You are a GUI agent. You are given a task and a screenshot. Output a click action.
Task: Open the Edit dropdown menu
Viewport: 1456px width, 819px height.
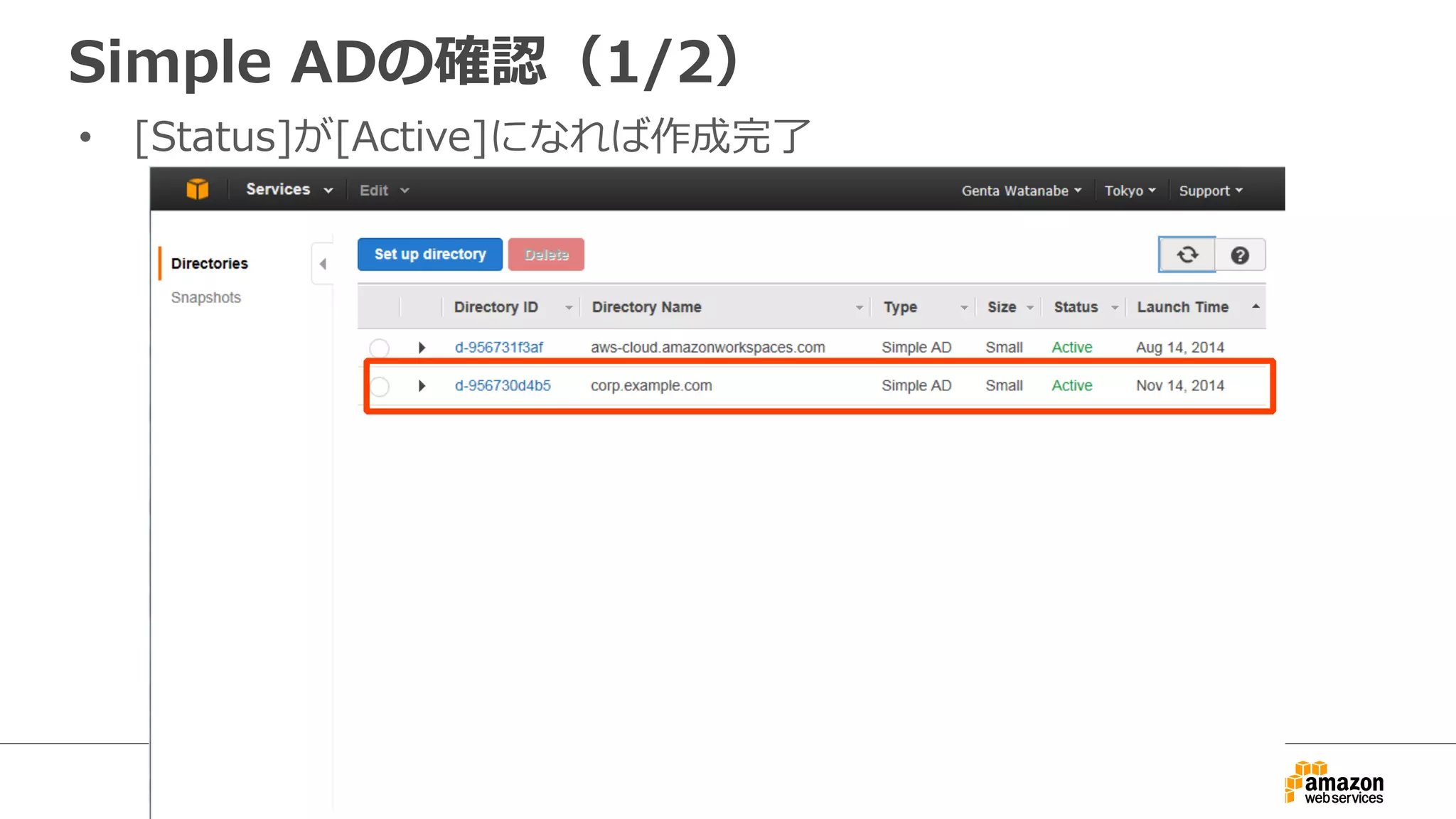pos(384,191)
